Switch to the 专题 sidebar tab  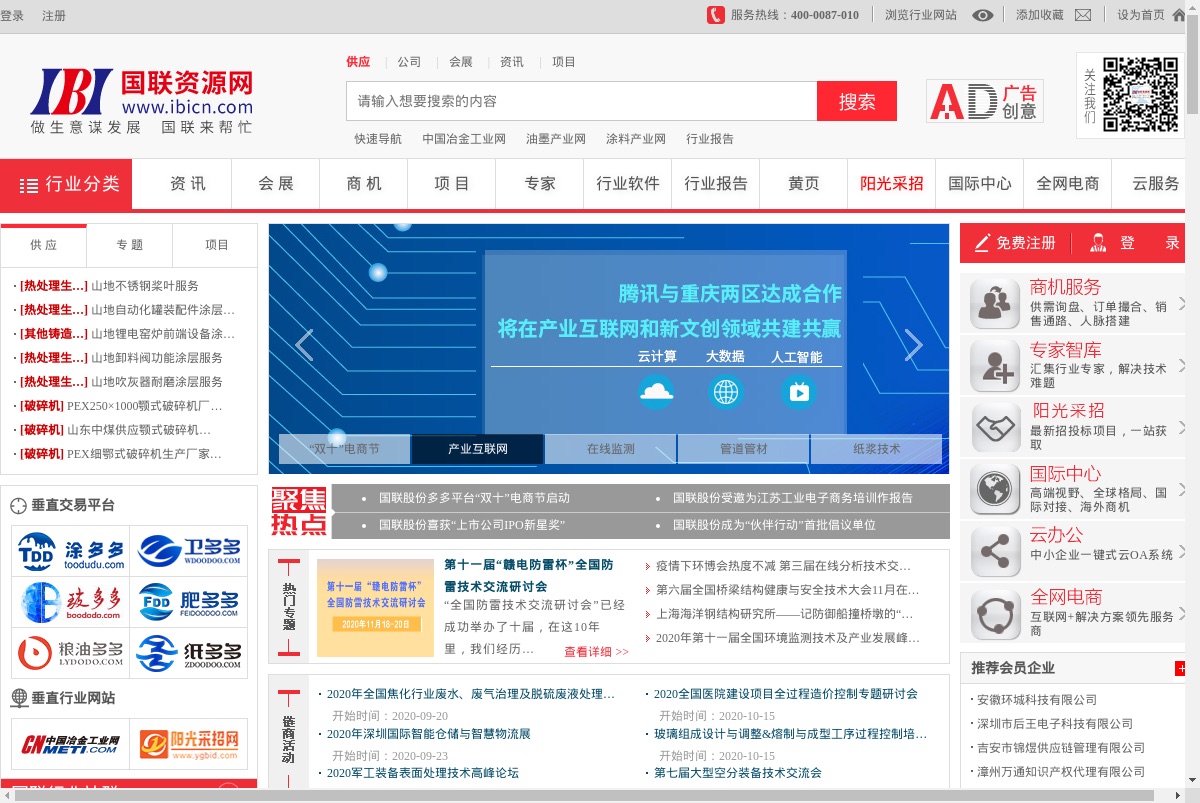(x=130, y=245)
